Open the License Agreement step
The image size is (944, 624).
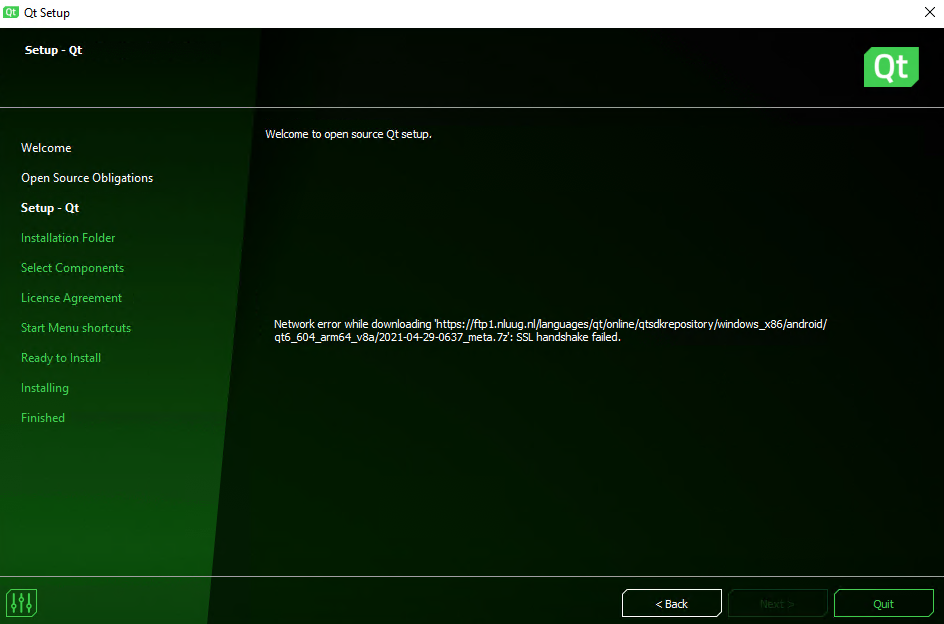(71, 298)
